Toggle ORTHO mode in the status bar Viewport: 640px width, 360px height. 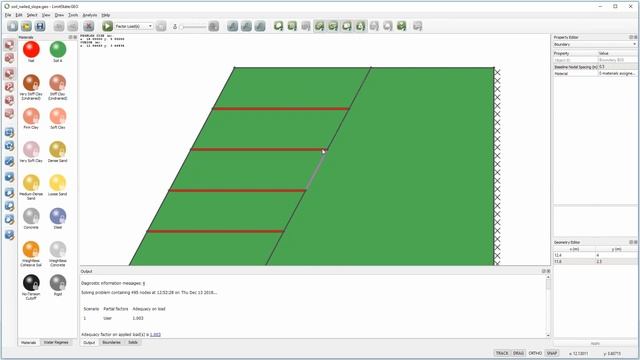(x=535, y=353)
